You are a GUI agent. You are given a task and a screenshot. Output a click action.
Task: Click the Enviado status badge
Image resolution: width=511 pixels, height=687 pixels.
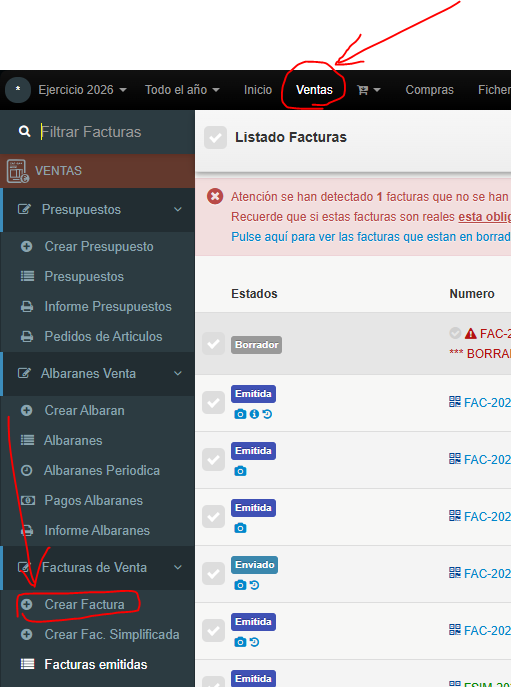[255, 565]
